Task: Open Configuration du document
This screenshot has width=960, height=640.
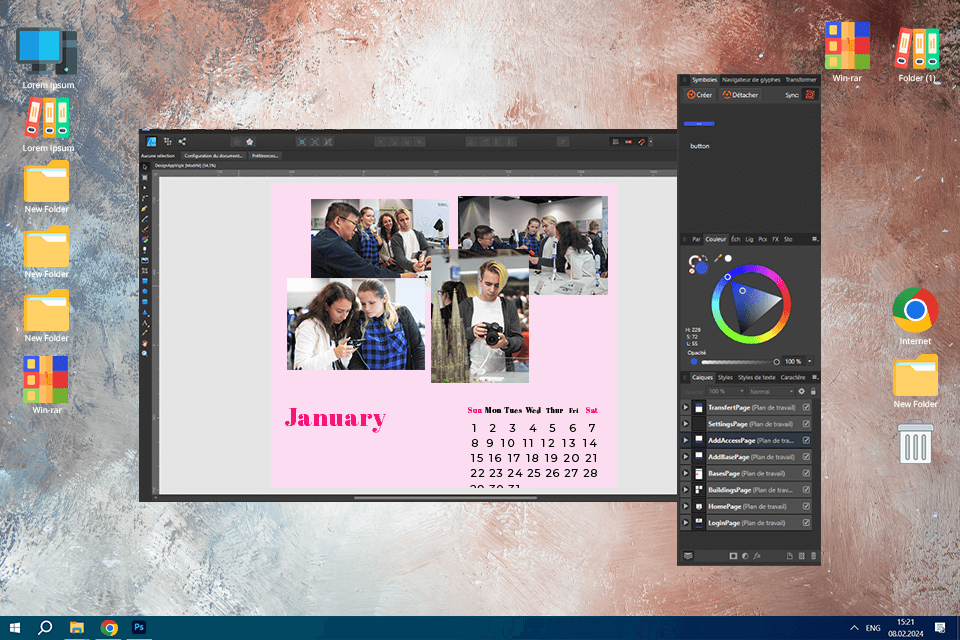Action: (214, 156)
